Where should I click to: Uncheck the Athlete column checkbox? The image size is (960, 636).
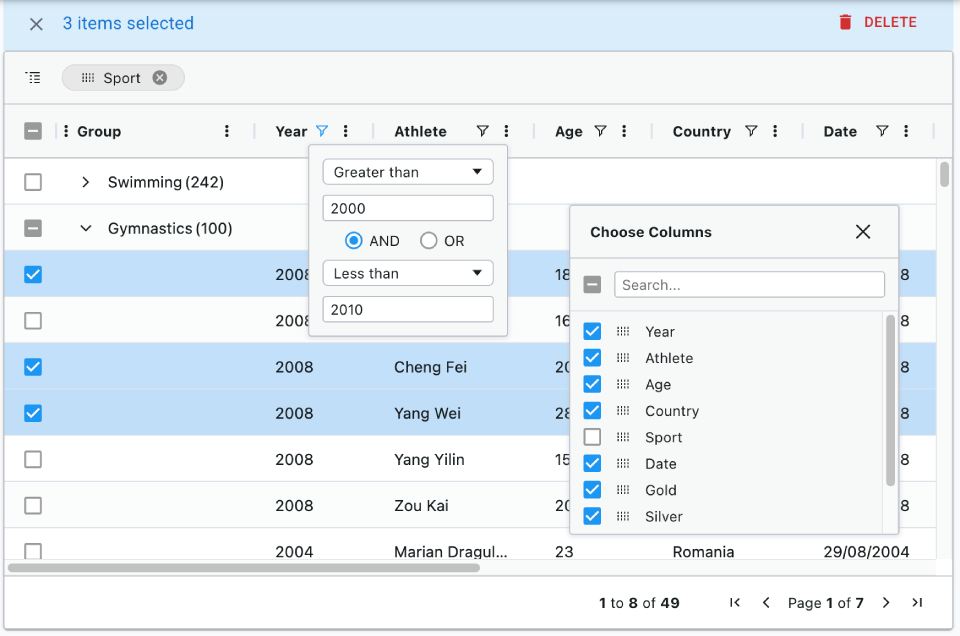[592, 358]
